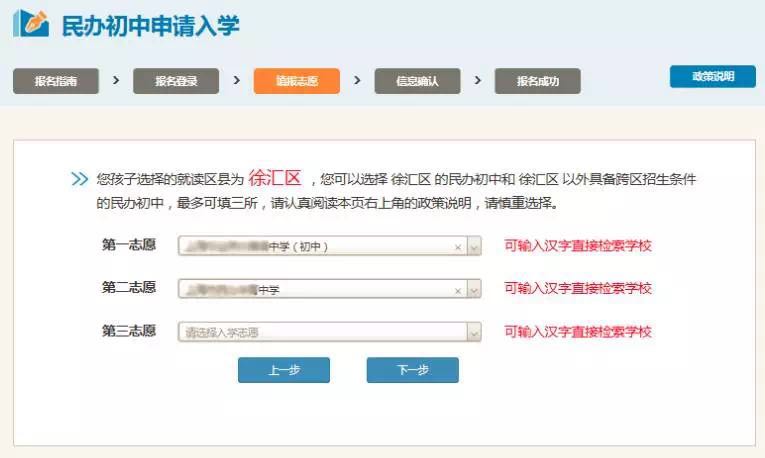Expand the 第一志愿 dropdown arrow
Viewport: 765px width, 458px height.
[474, 247]
